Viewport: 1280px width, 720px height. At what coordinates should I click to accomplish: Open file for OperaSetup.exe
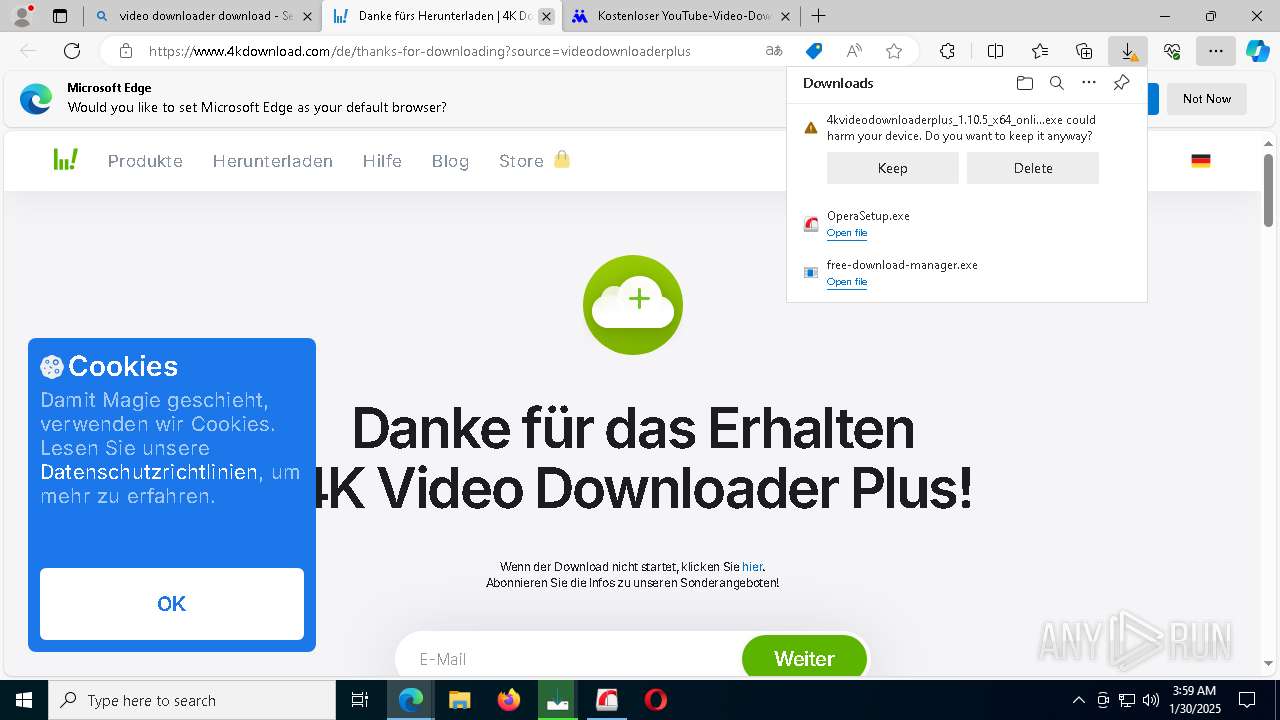click(x=846, y=233)
